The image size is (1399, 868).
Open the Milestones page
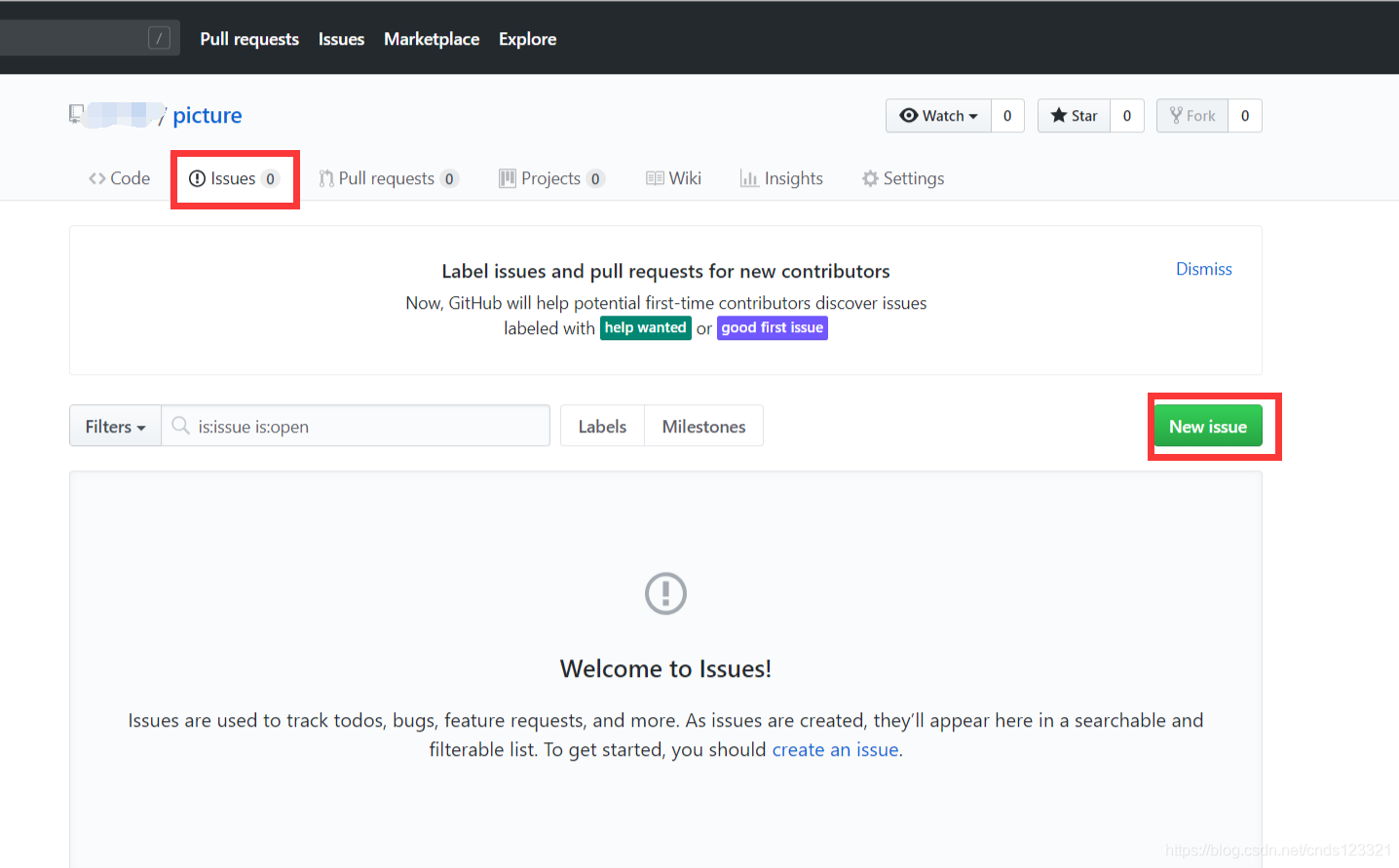[703, 426]
